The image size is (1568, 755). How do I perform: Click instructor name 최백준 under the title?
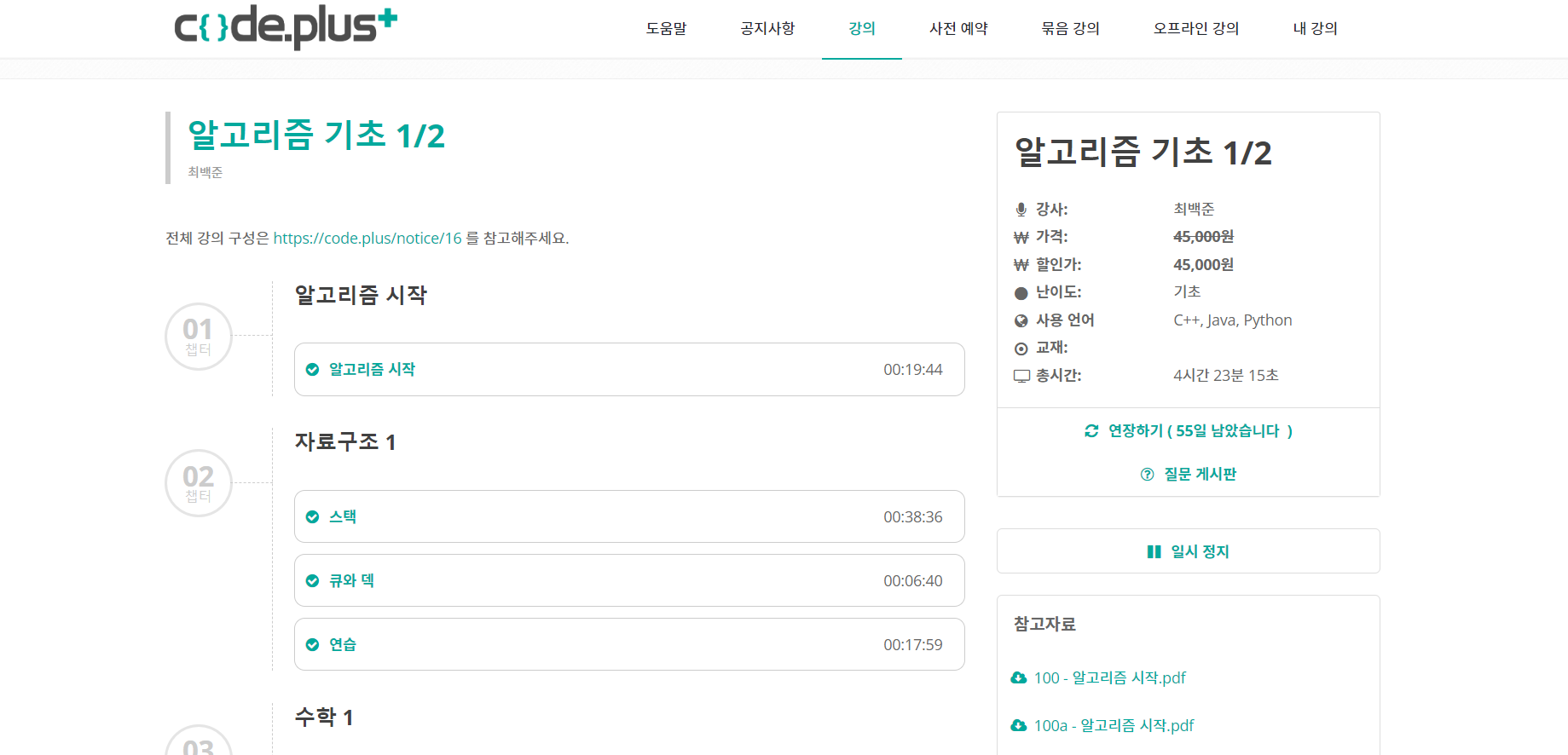click(x=205, y=172)
